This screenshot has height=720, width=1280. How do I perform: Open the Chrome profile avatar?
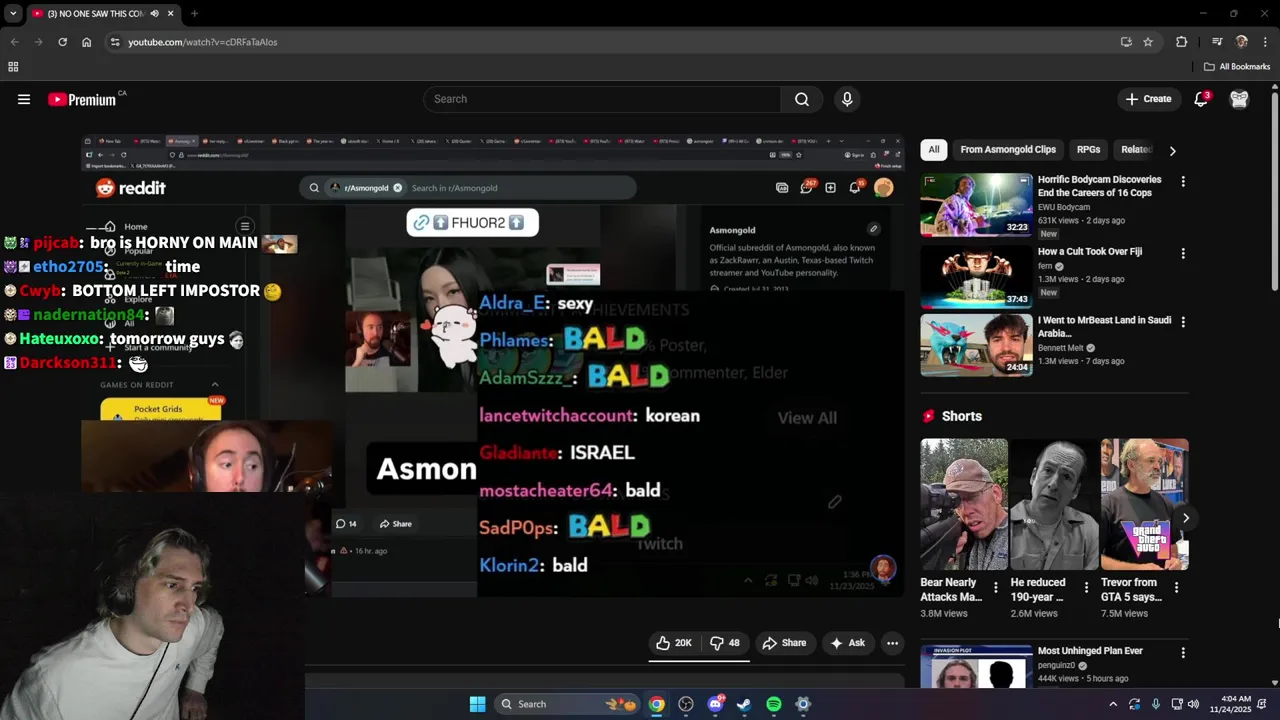tap(1242, 42)
